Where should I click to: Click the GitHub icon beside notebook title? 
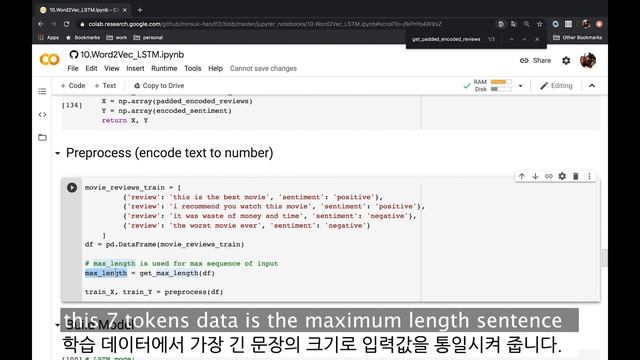[73, 55]
